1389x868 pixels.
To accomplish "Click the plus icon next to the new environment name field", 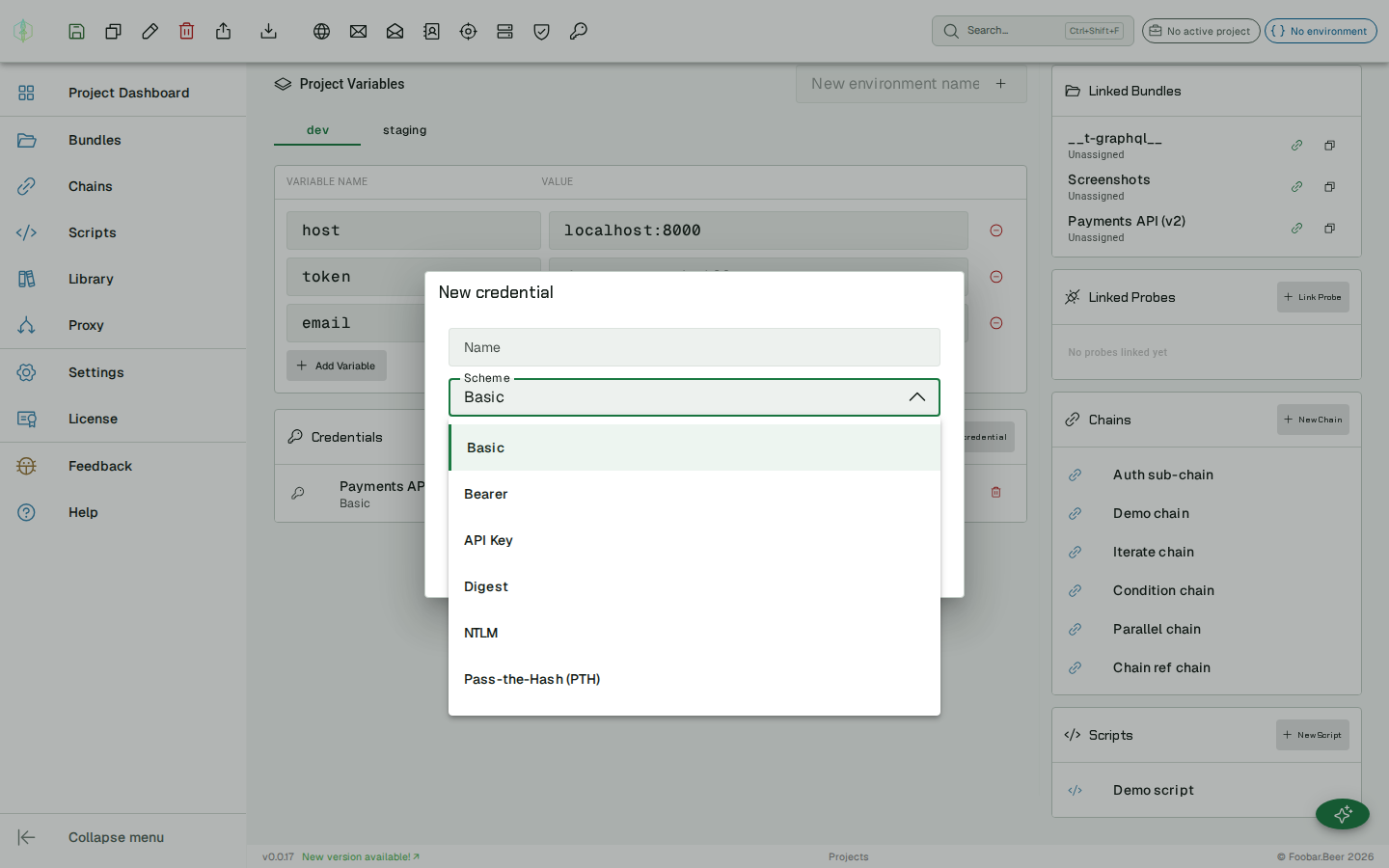I will [1001, 84].
